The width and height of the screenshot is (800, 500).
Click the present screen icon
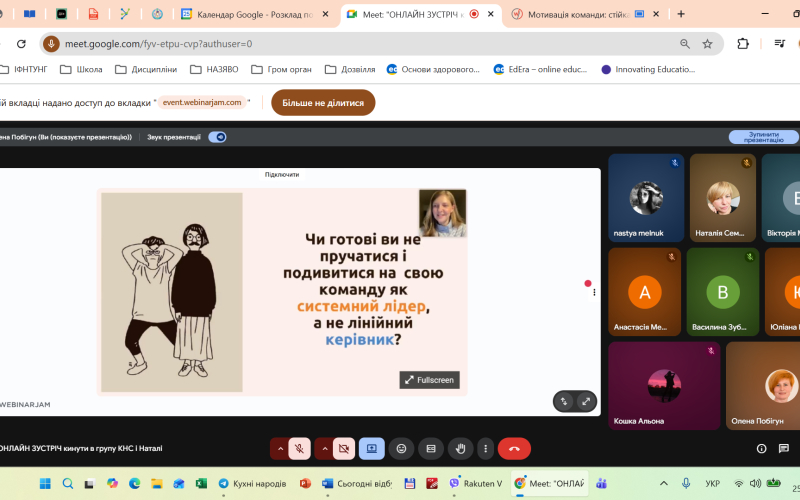[371, 449]
